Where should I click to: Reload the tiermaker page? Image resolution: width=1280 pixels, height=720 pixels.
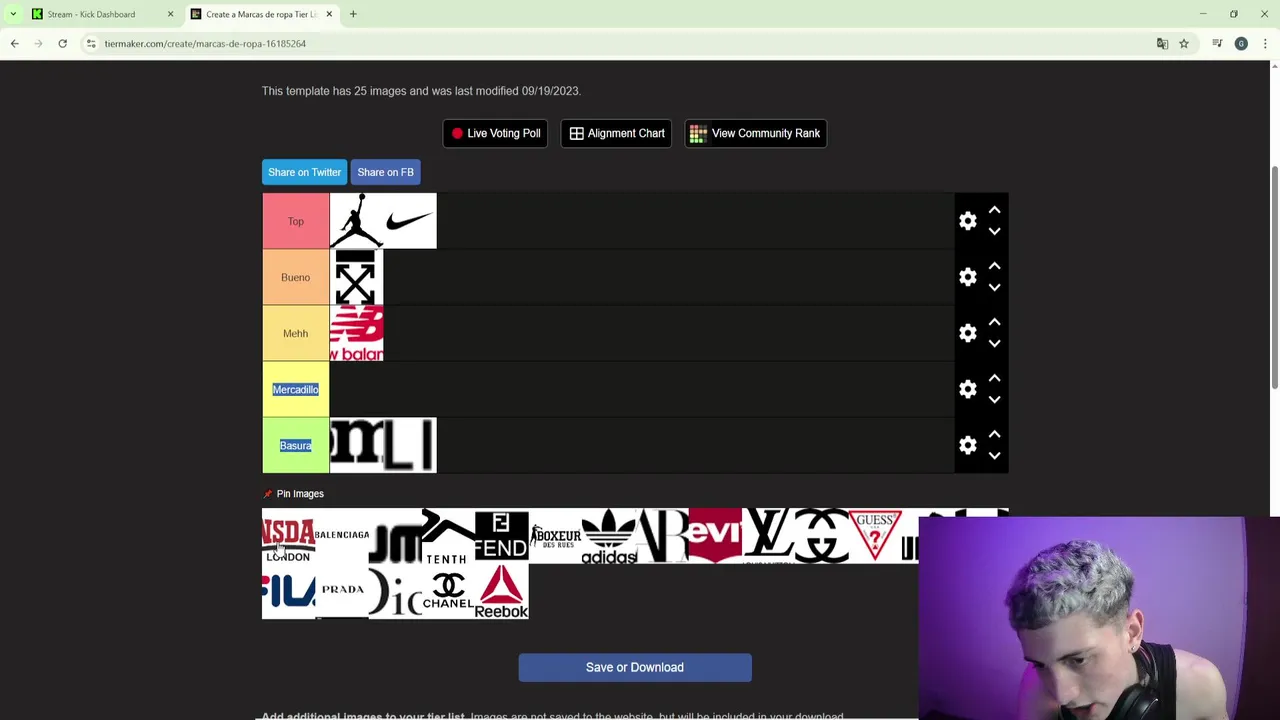(62, 43)
